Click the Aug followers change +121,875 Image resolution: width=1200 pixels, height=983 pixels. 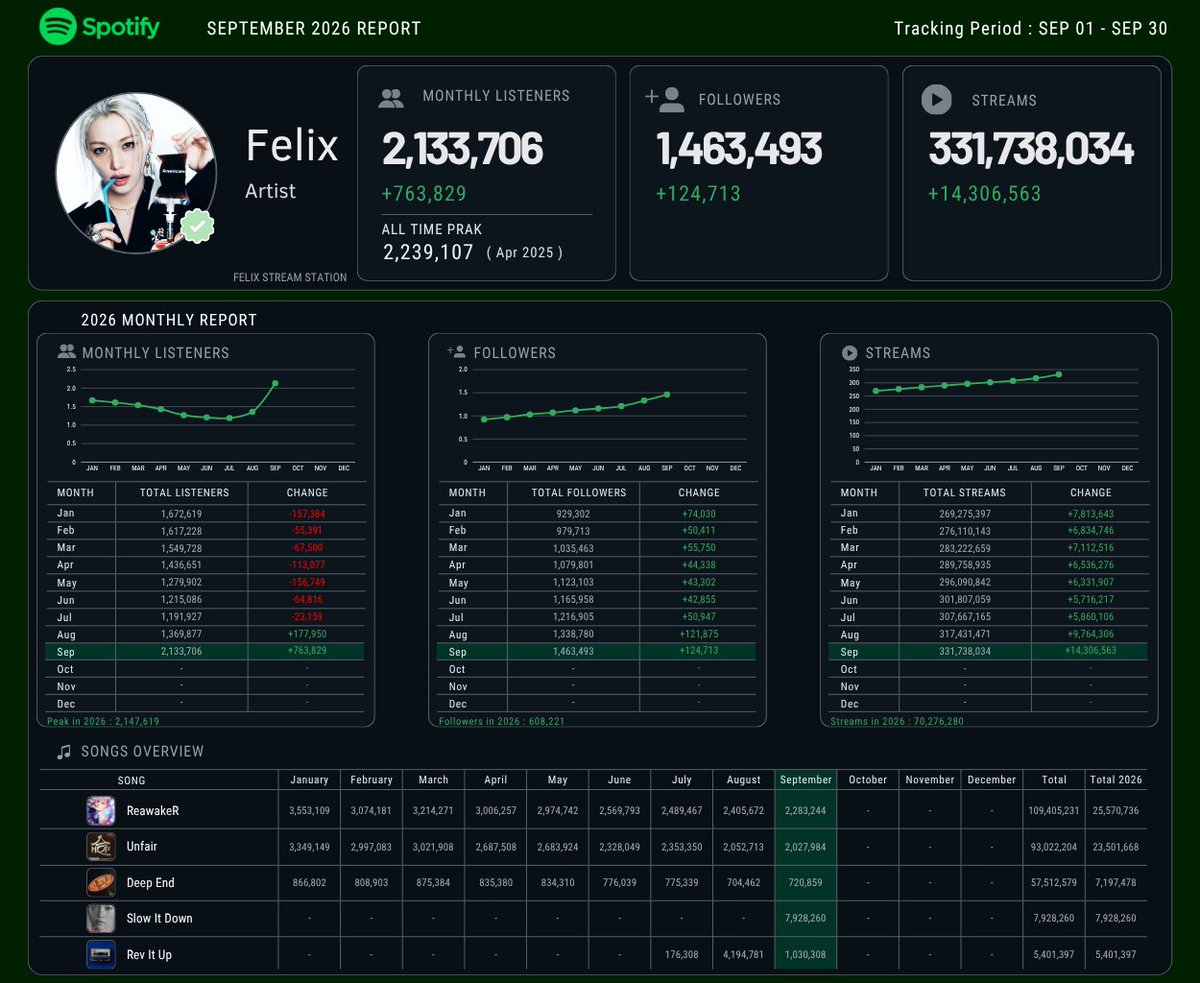coord(699,634)
